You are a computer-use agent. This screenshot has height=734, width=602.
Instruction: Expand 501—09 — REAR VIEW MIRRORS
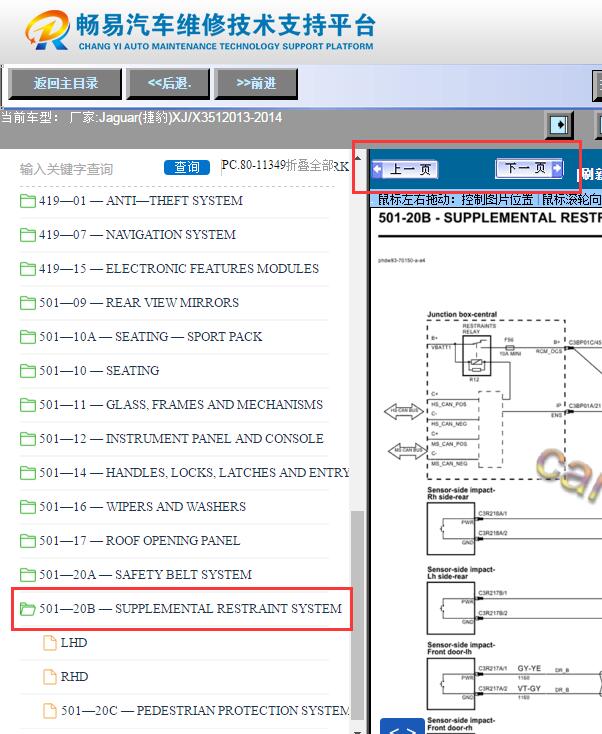pyautogui.click(x=139, y=303)
